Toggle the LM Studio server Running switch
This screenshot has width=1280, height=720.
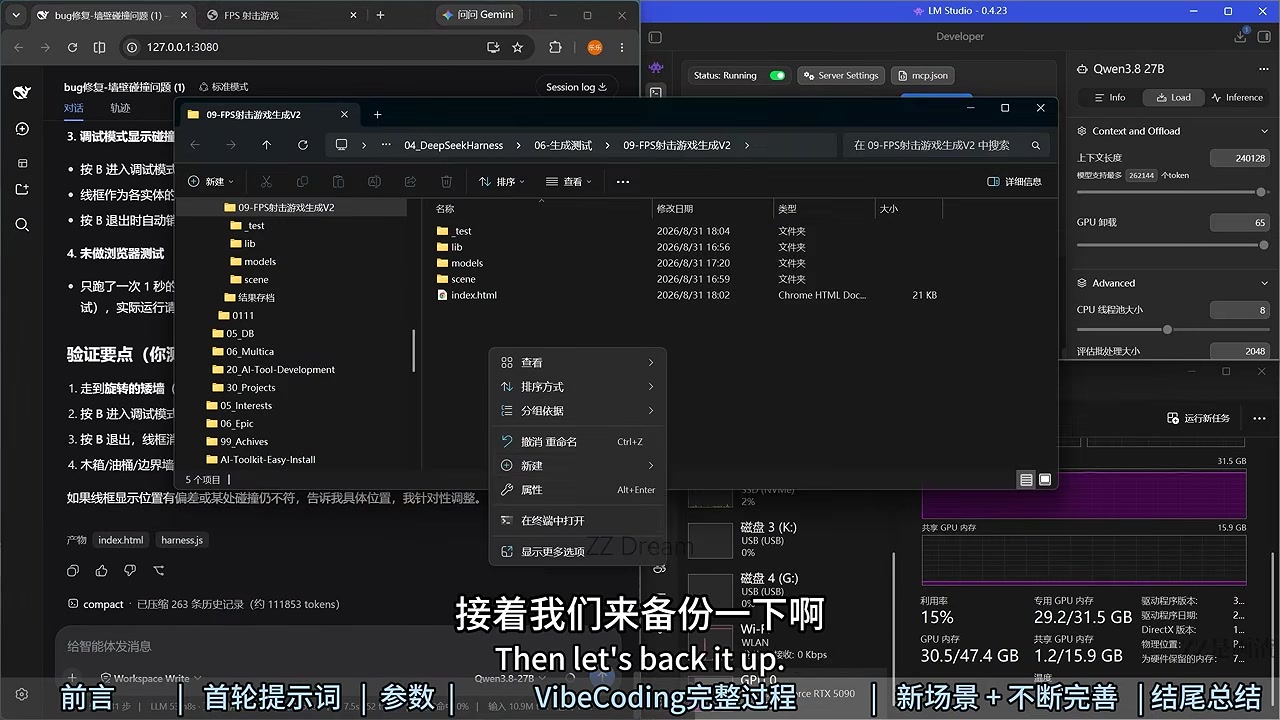pos(777,76)
